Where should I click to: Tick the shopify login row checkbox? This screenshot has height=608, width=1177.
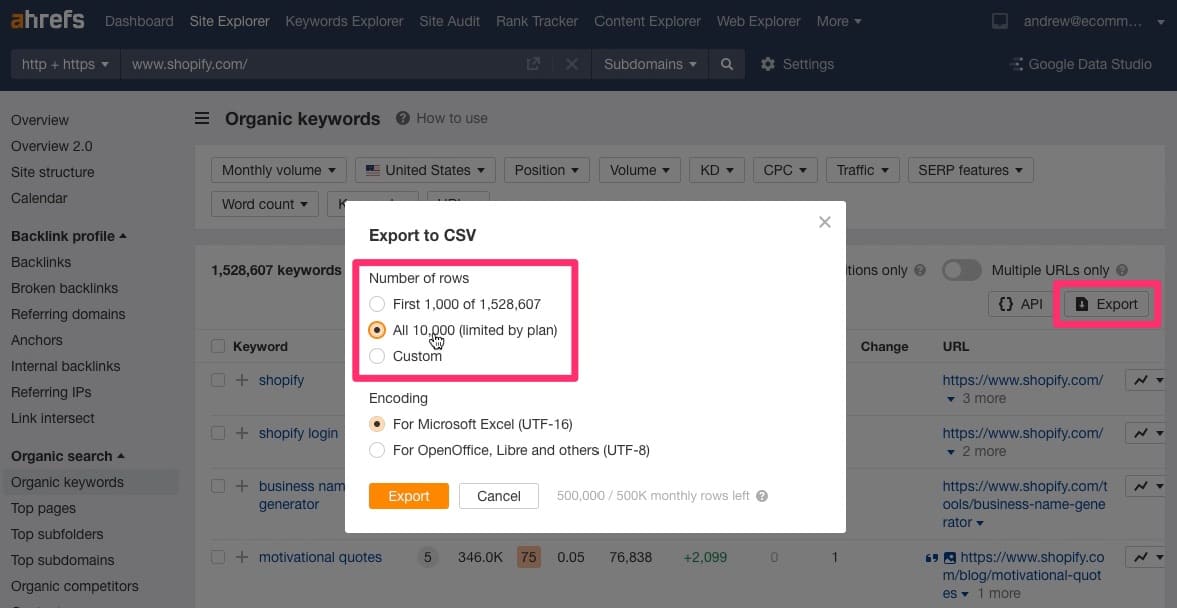(218, 433)
